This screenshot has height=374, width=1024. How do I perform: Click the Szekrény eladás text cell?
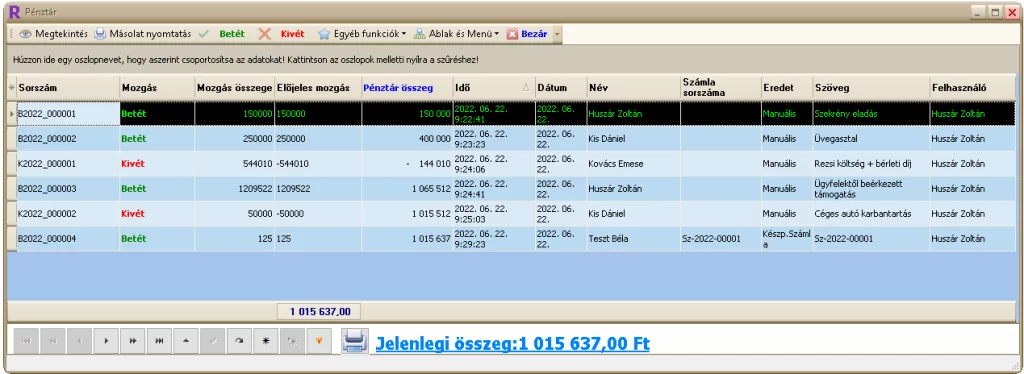(871, 113)
